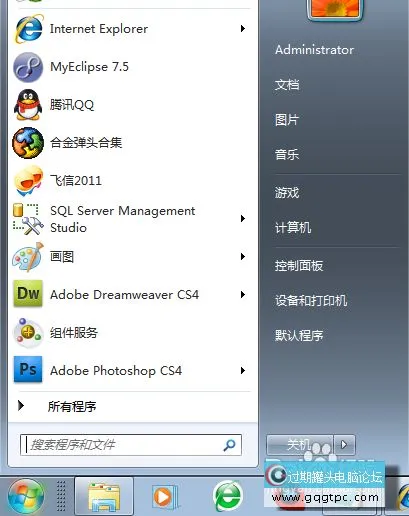The image size is (409, 516).
Task: Click the MyEclipse 7.5 label text
Action: (x=89, y=67)
